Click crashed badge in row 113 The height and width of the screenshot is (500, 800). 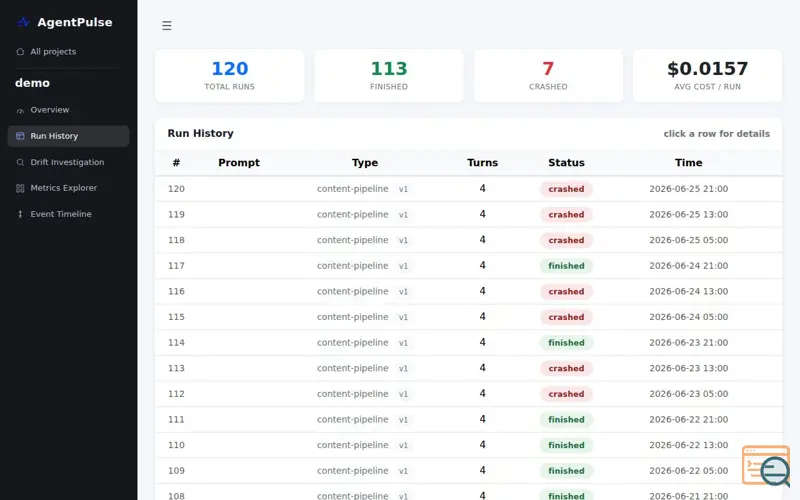tap(566, 368)
